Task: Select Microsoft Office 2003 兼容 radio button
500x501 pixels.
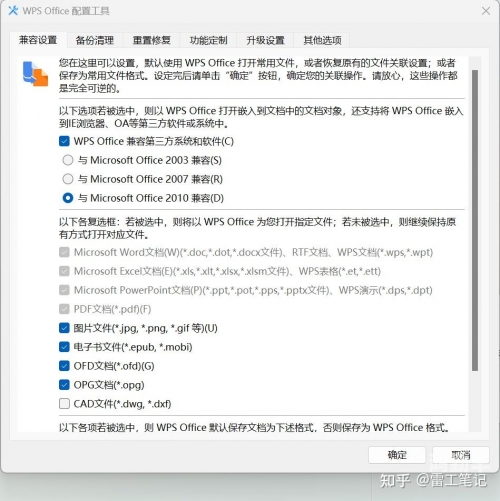Action: 68,160
